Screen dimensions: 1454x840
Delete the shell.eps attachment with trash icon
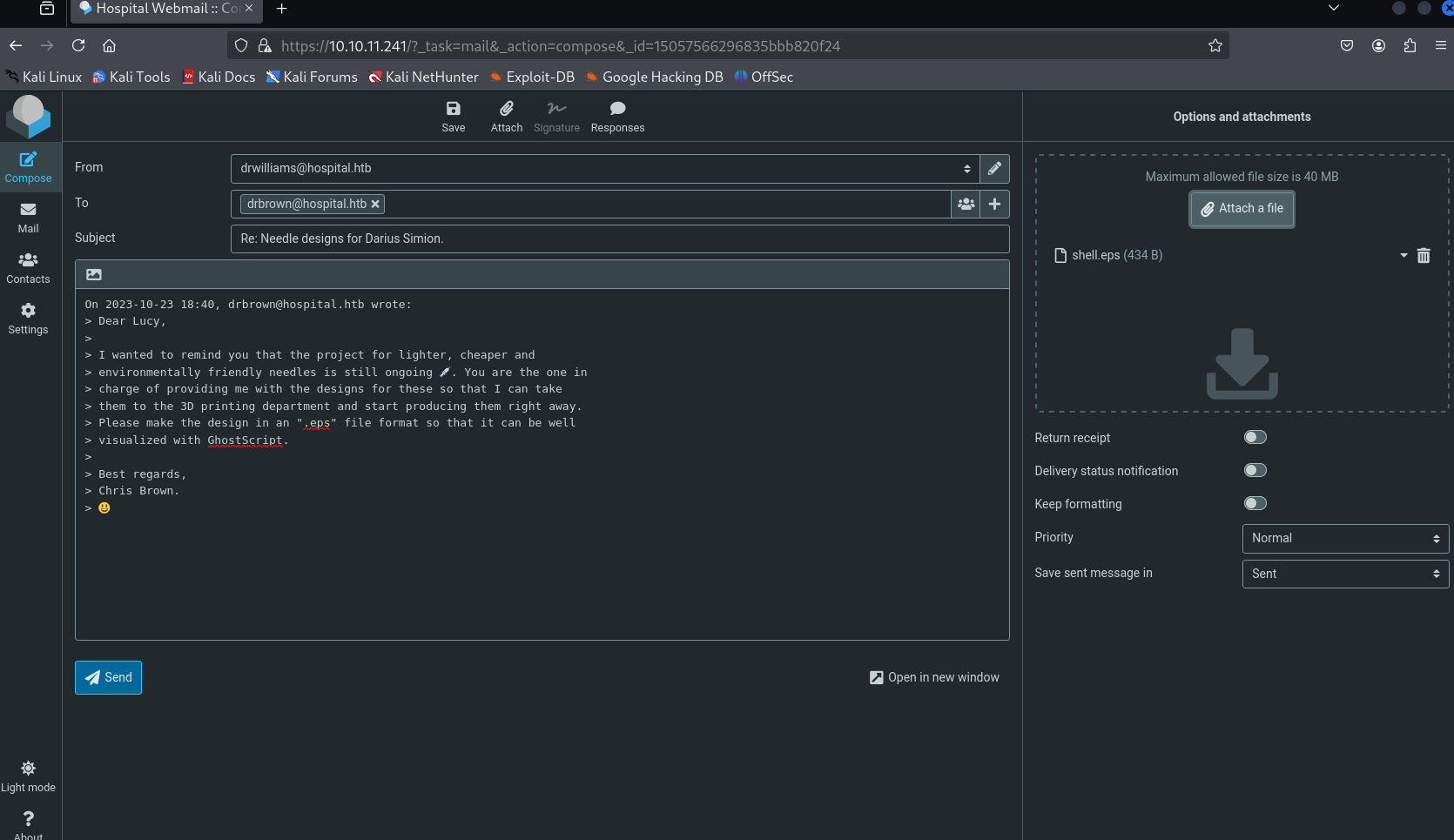pos(1424,256)
